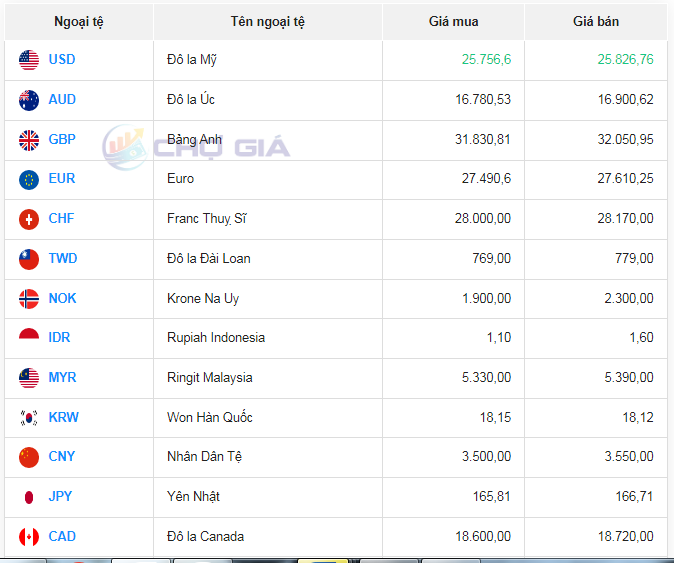Image resolution: width=674 pixels, height=563 pixels.
Task: Click KRW buy price 18,15
Action: (495, 417)
